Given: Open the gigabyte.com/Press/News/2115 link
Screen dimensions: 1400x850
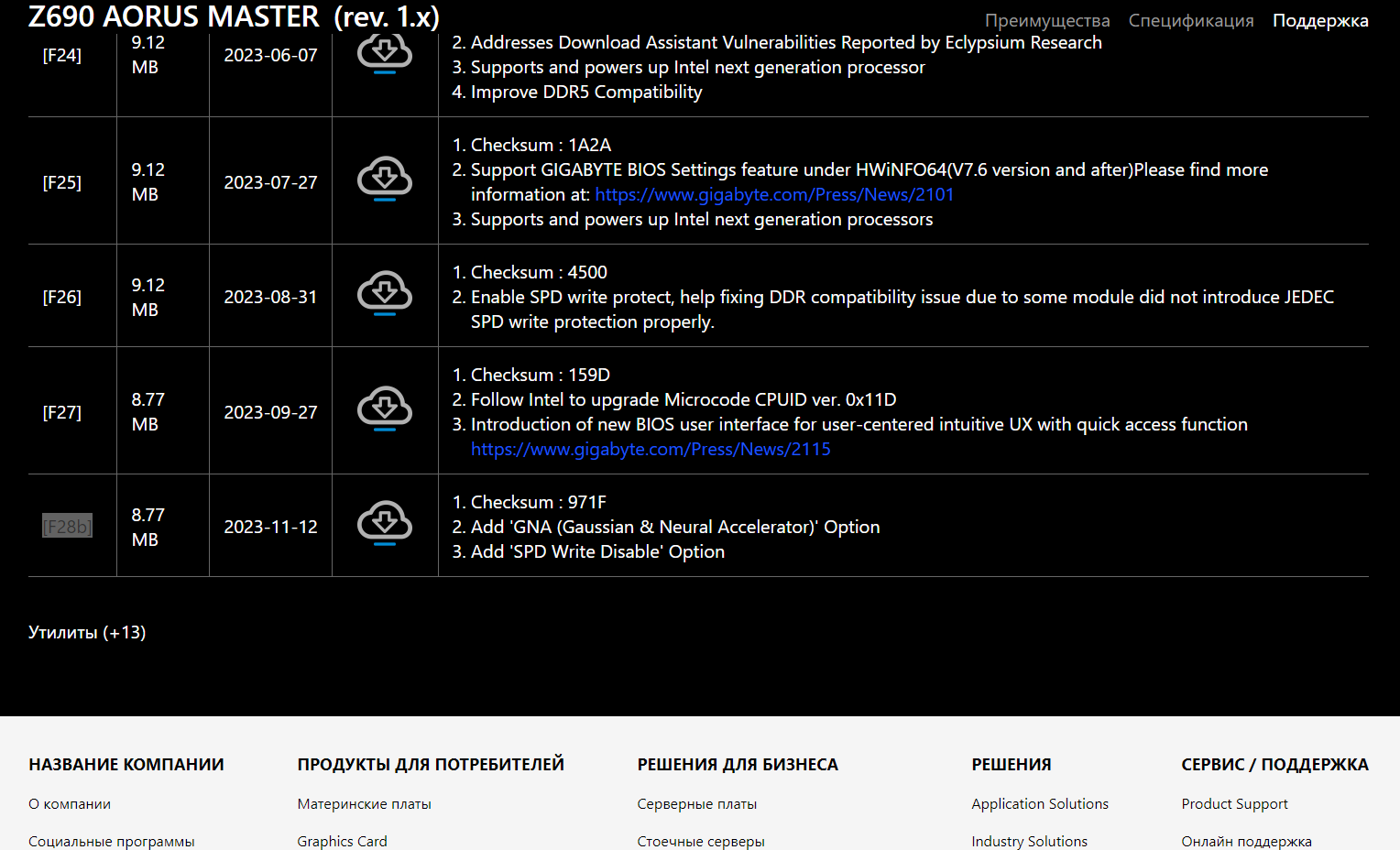Looking at the screenshot, I should pyautogui.click(x=651, y=449).
